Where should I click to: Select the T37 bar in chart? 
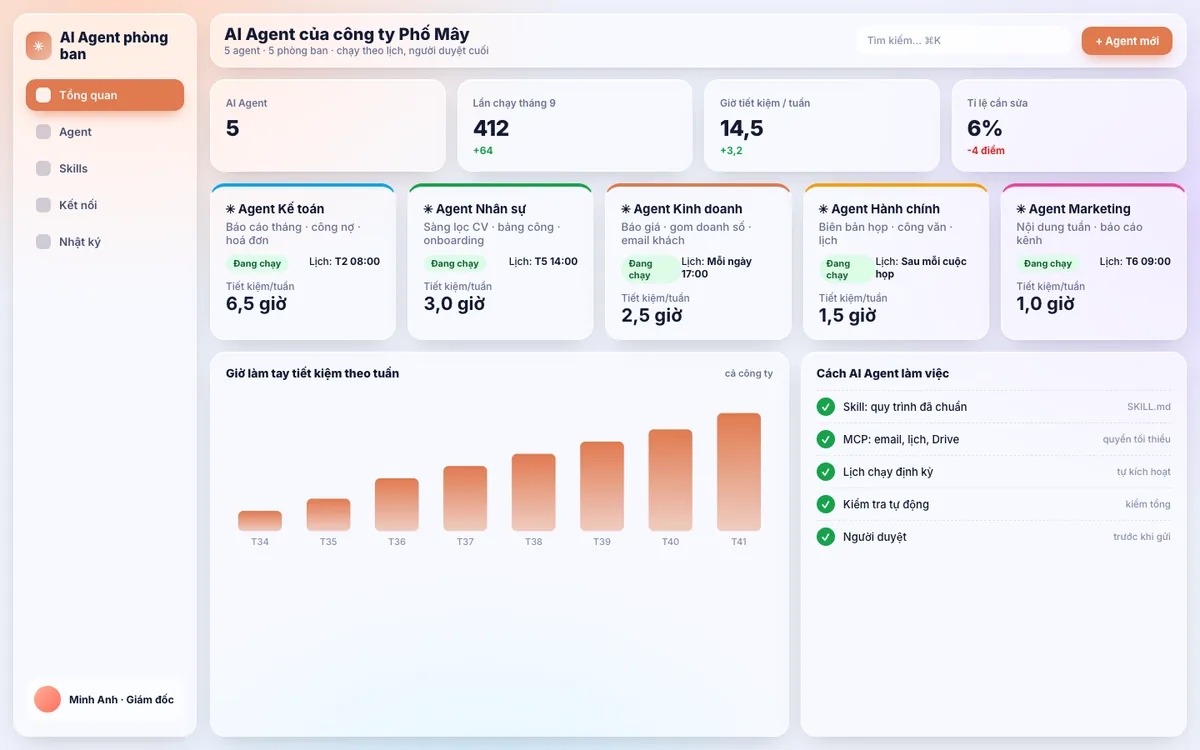(x=465, y=498)
